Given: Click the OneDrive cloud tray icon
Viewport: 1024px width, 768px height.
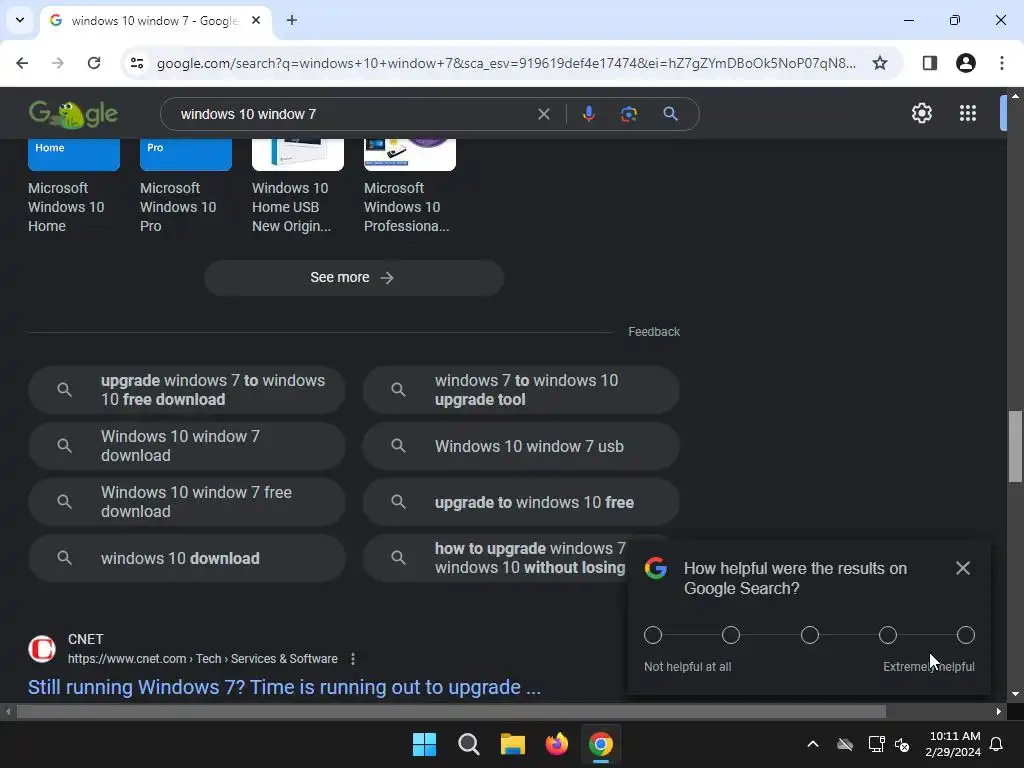Looking at the screenshot, I should tap(845, 744).
